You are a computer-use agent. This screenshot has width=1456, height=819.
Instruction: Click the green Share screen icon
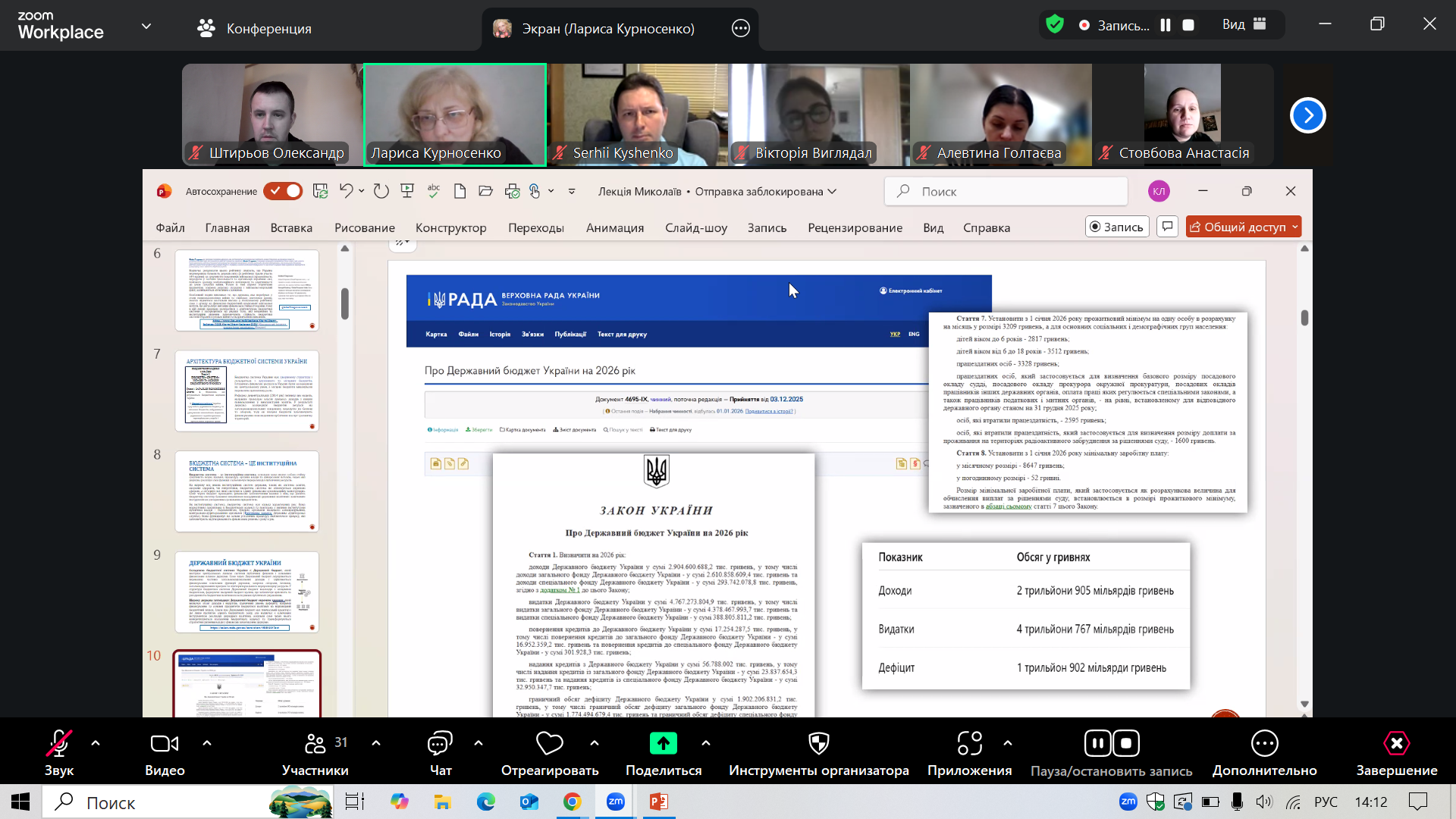point(663,744)
